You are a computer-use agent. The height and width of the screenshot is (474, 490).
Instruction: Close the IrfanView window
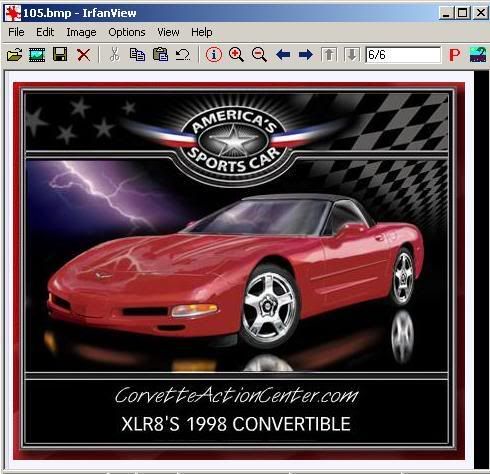coord(480,13)
